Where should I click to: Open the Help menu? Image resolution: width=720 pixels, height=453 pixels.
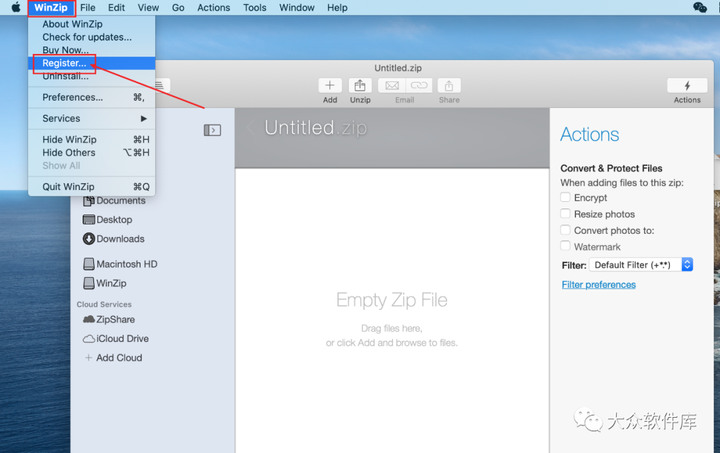(337, 7)
